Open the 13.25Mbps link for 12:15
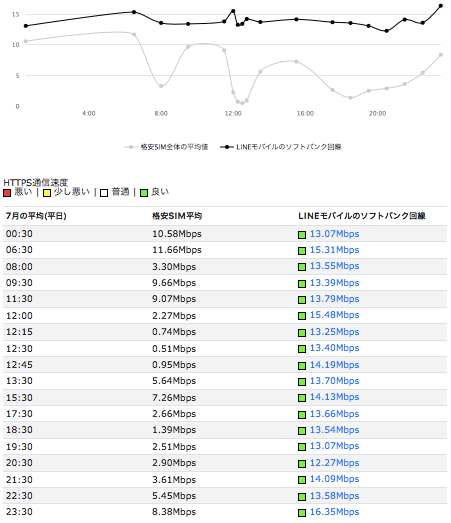Image resolution: width=451 pixels, height=523 pixels. pos(334,332)
